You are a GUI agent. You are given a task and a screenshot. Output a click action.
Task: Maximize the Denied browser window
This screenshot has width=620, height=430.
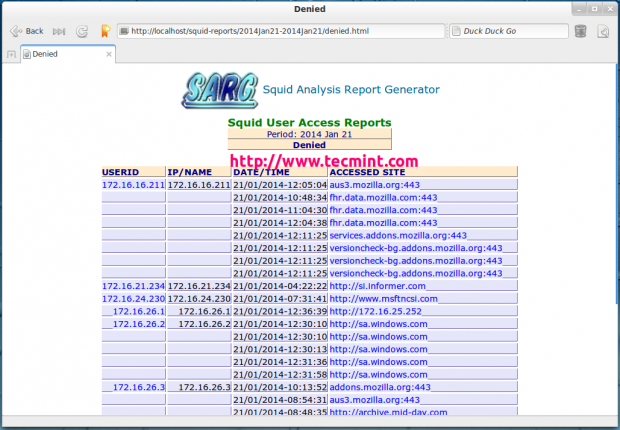(594, 9)
